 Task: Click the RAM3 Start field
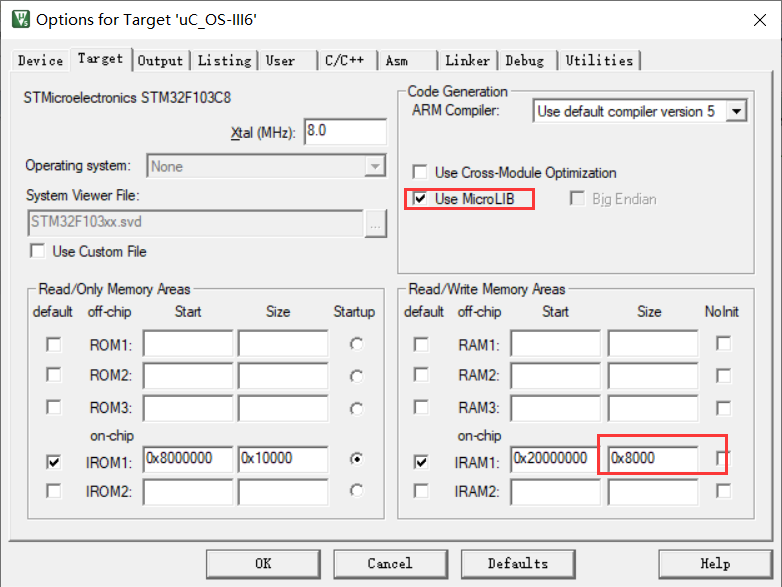point(555,408)
